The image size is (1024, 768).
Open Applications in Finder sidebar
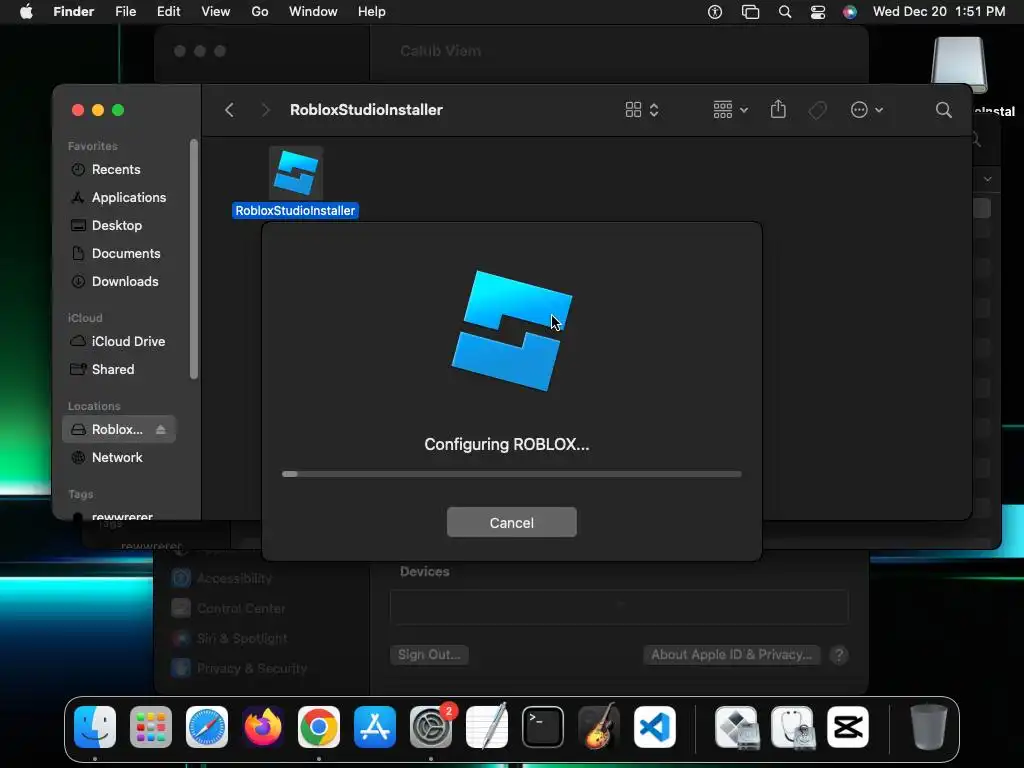119,197
